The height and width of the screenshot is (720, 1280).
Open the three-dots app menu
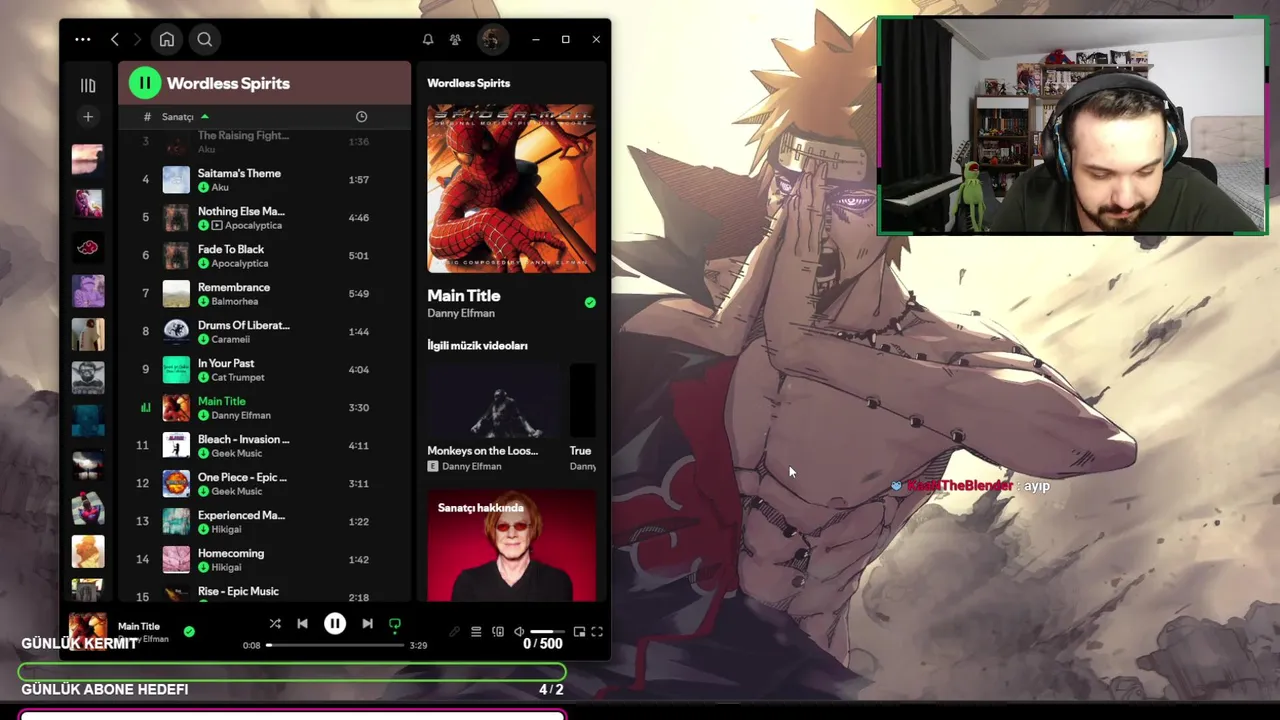click(x=83, y=40)
